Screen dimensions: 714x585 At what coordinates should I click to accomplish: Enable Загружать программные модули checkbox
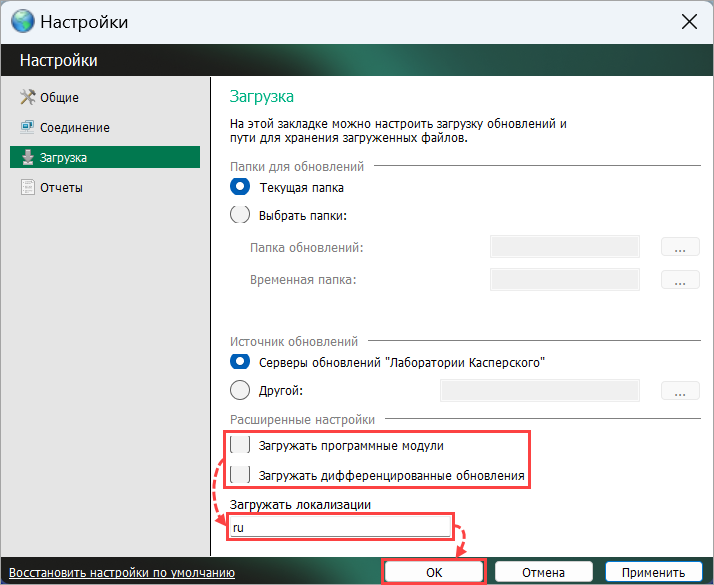(240, 445)
